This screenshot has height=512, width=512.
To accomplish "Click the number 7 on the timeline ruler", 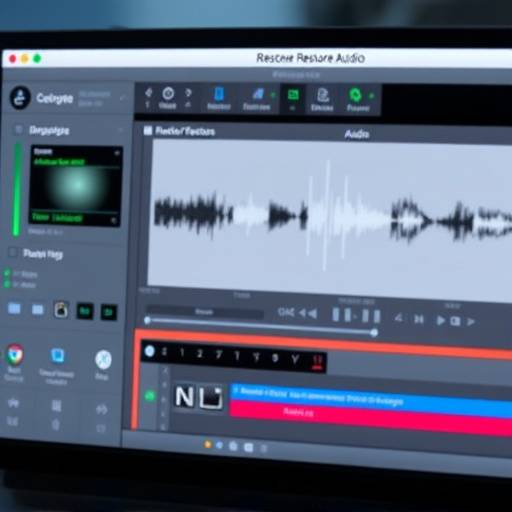I will (219, 355).
